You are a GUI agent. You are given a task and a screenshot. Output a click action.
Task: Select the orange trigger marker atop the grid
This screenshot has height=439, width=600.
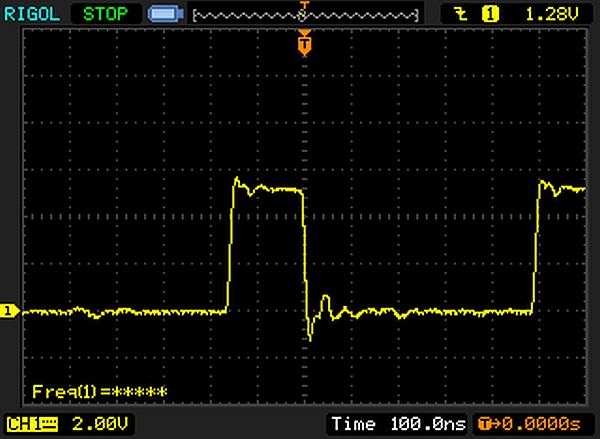pos(304,44)
